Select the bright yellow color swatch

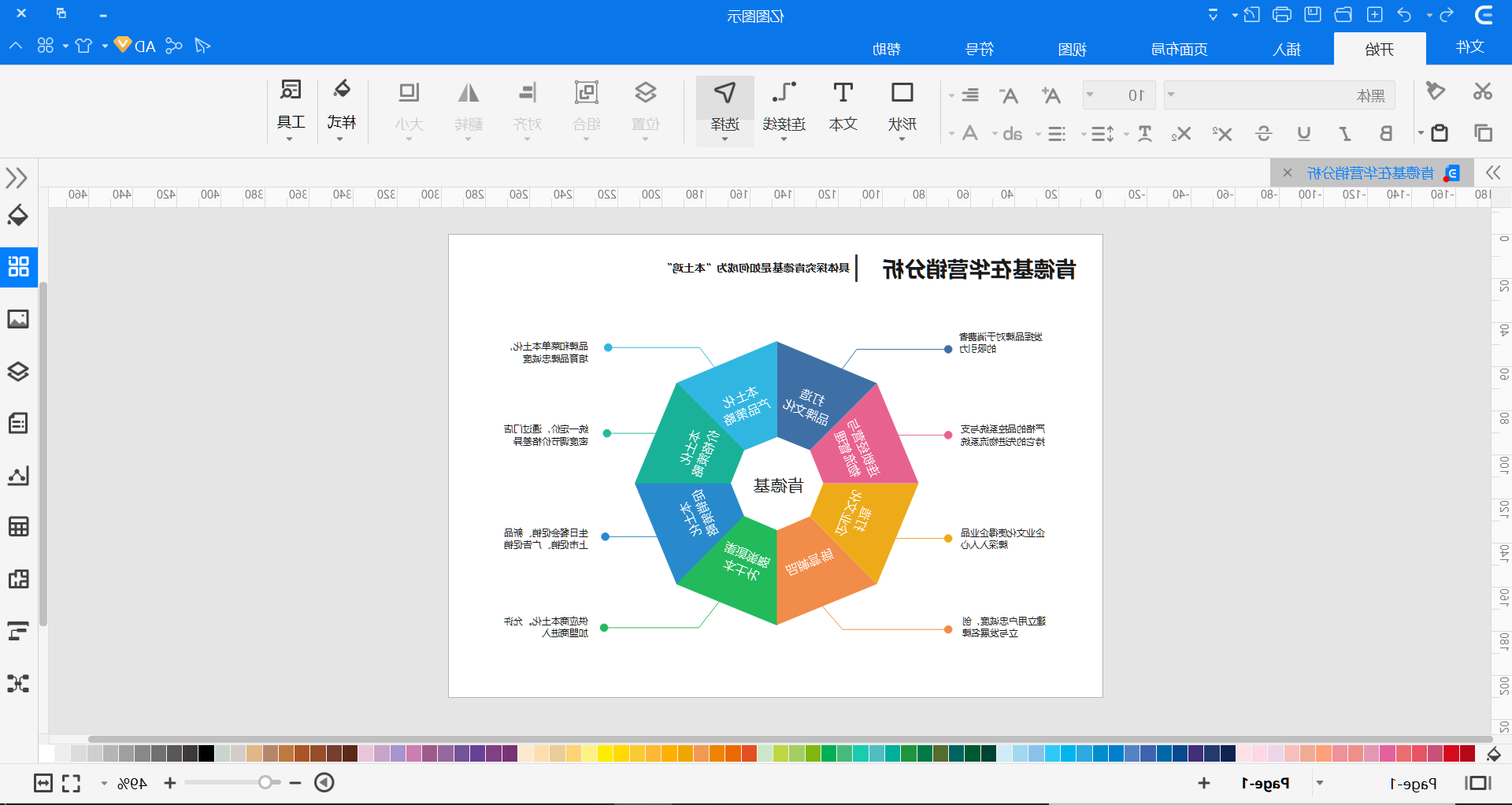605,754
